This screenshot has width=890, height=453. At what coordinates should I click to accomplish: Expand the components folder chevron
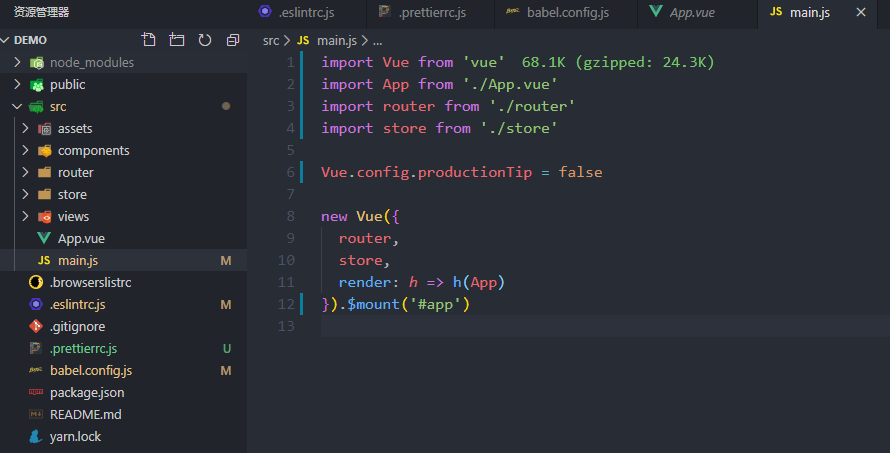point(26,150)
